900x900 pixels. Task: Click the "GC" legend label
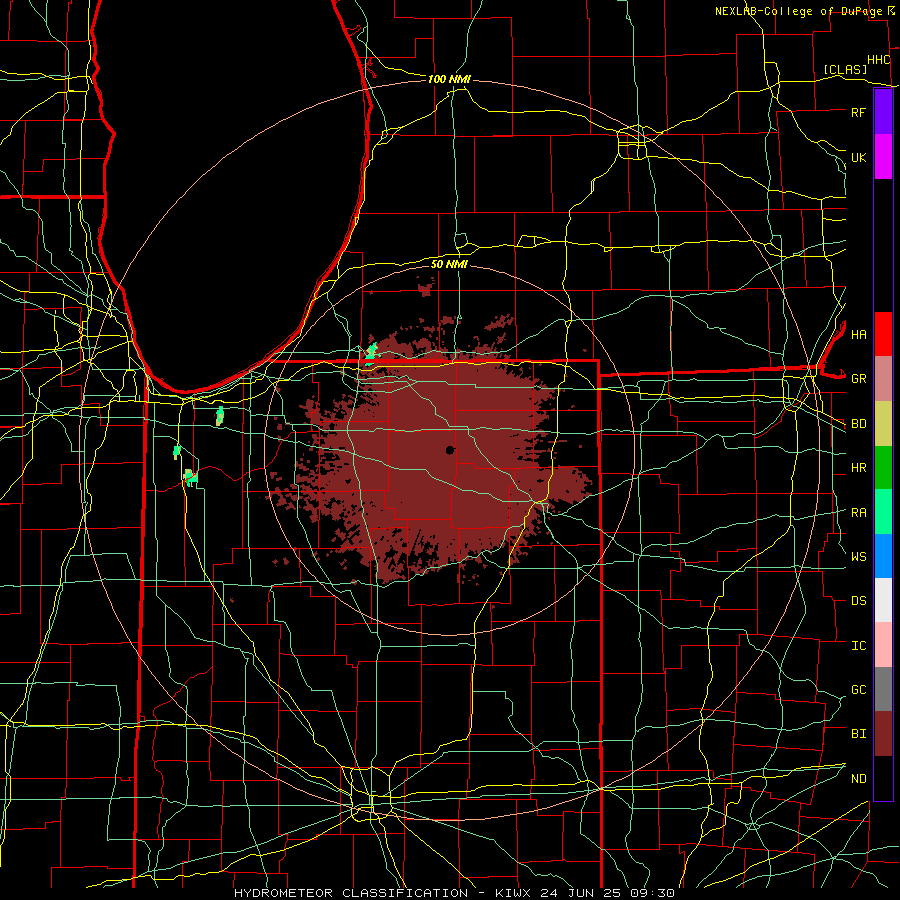coord(858,690)
